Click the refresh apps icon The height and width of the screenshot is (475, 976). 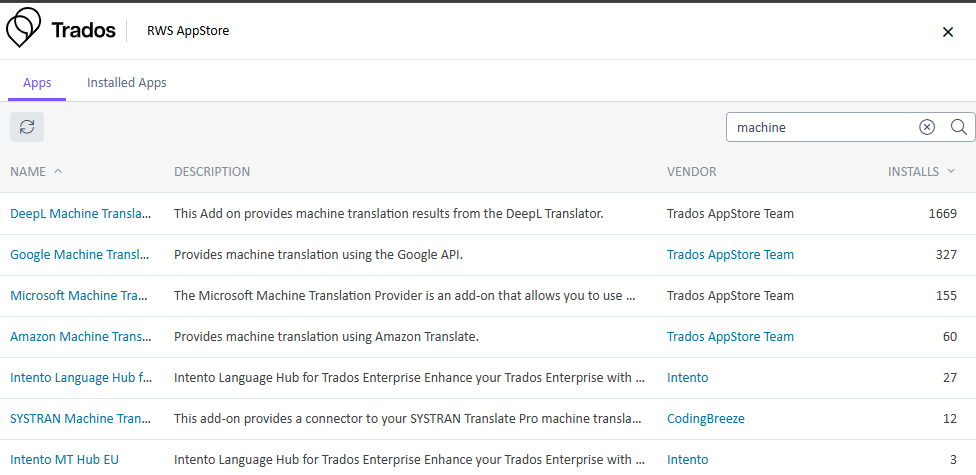tap(27, 127)
